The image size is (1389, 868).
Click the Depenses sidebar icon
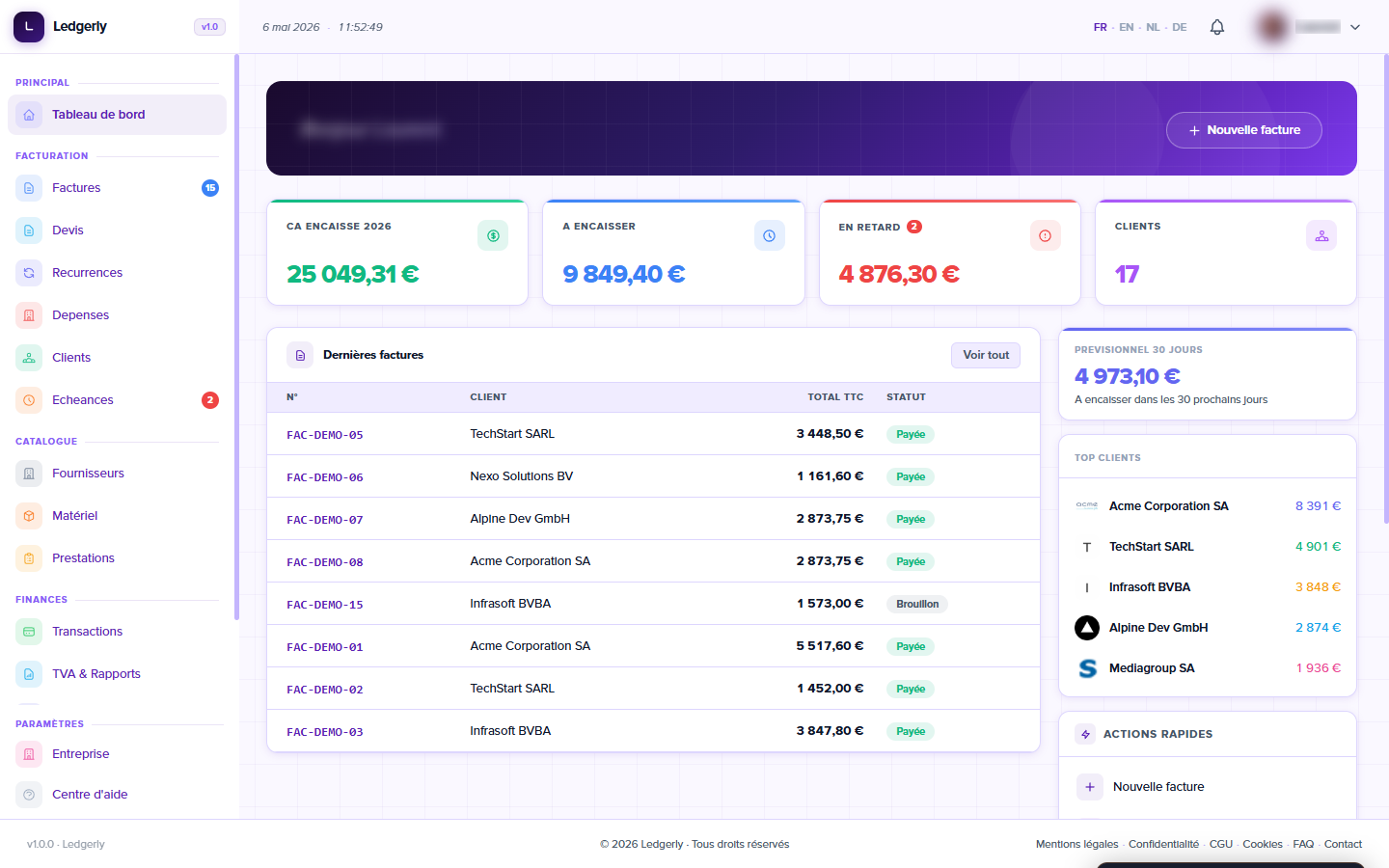coord(29,315)
